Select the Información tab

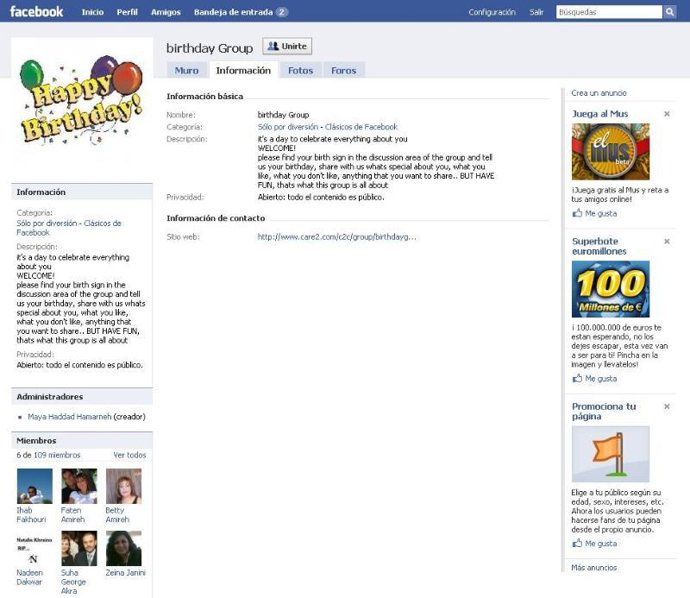tap(243, 70)
